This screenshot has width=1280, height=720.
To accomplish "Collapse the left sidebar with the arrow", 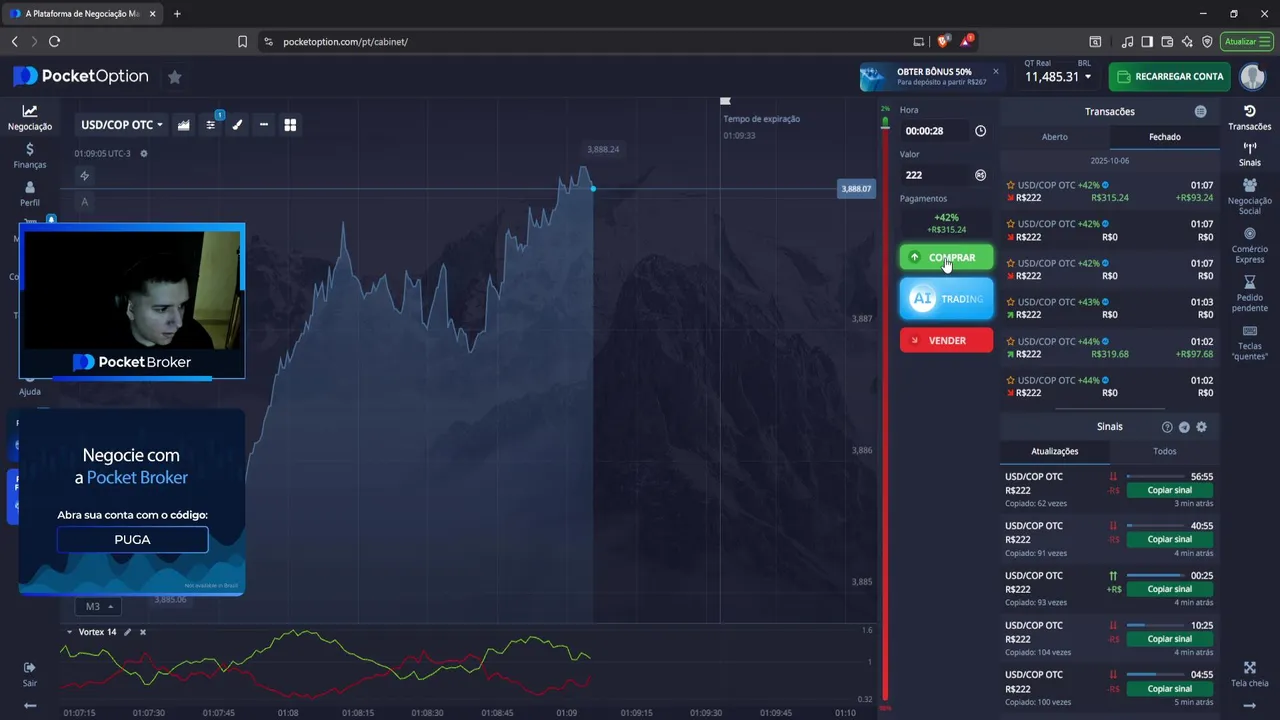I will [30, 706].
